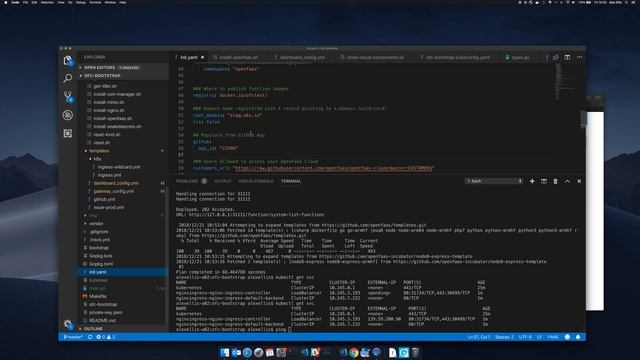Collapse the OFC-BOOTSTRAP folder section
Image resolution: width=640 pixels, height=360 pixels.
102,76
